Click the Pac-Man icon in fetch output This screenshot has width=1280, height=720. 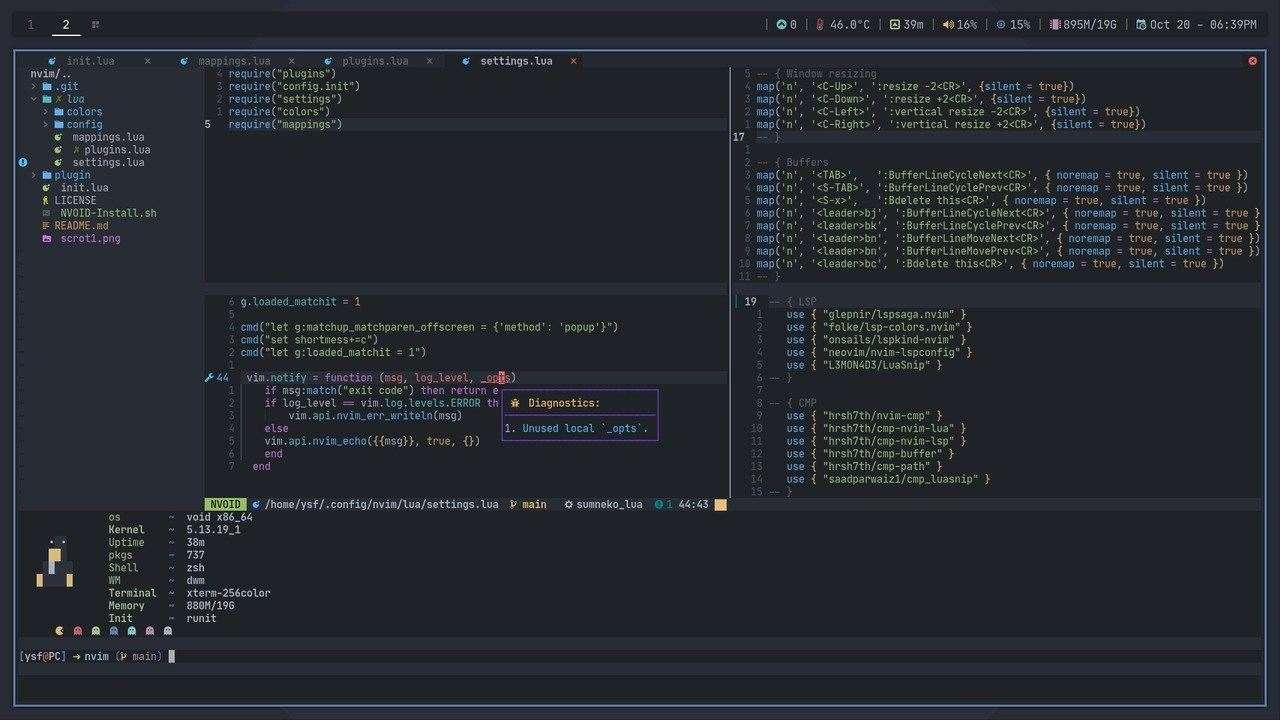pos(58,631)
